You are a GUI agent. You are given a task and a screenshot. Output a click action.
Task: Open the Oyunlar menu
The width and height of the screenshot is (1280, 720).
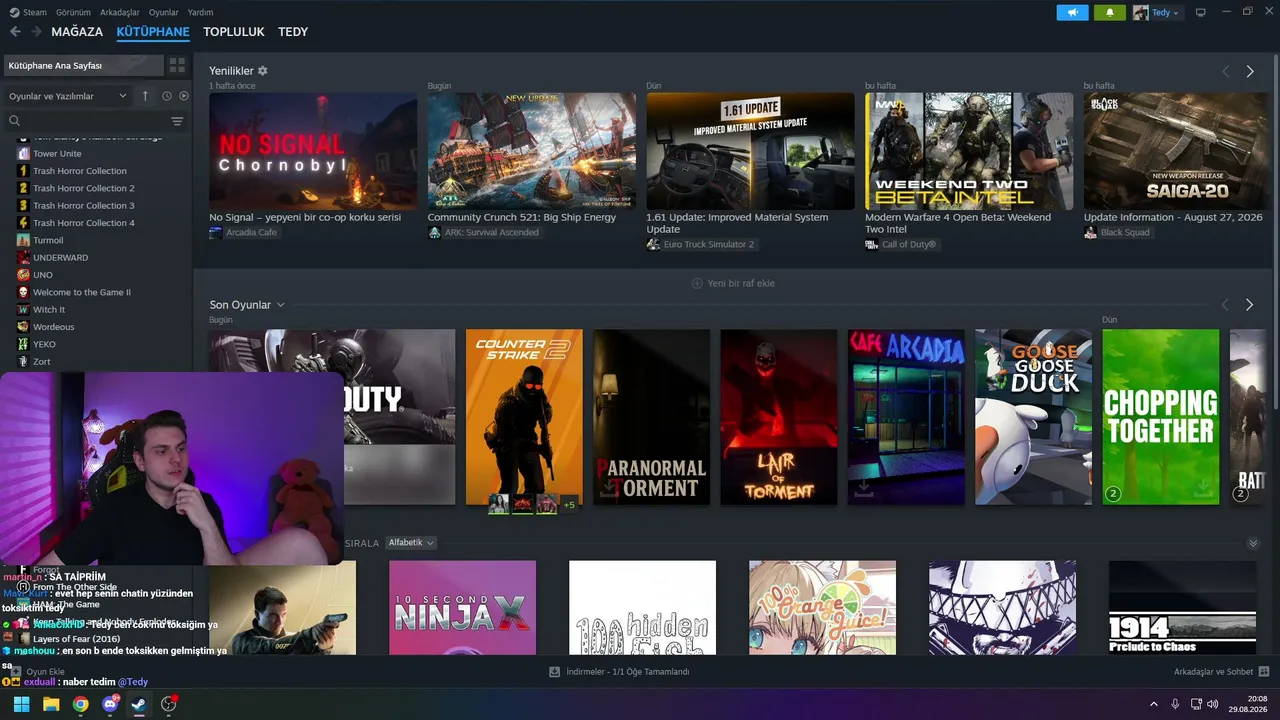[164, 12]
